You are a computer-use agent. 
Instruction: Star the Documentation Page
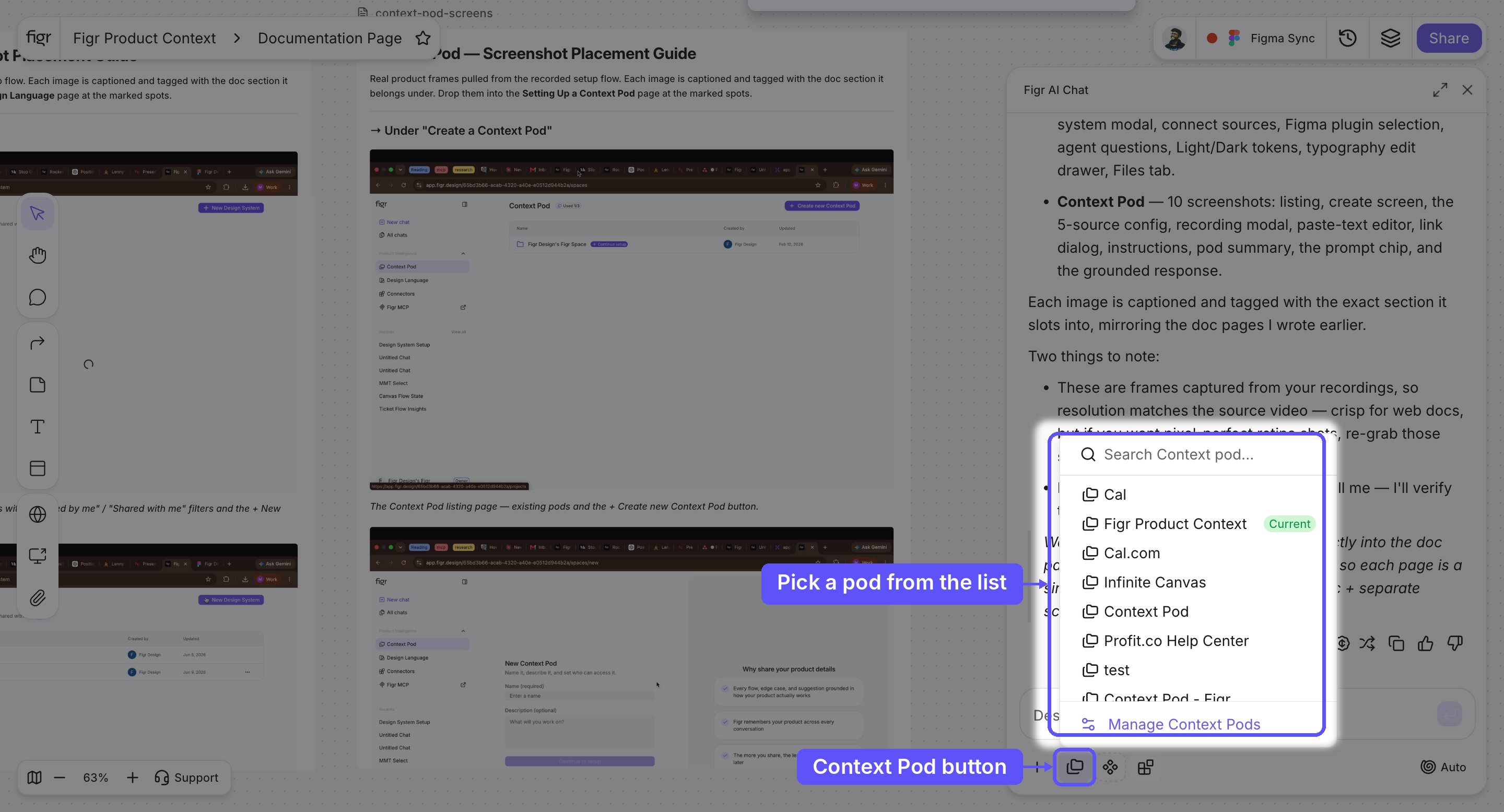click(422, 38)
